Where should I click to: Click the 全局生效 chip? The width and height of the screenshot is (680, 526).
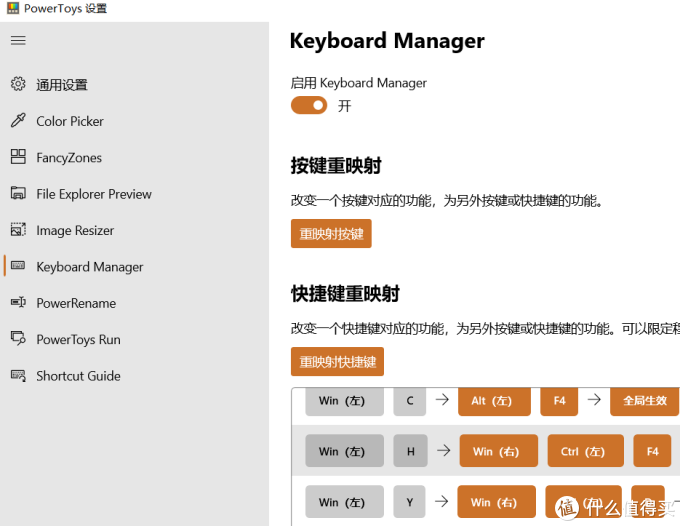pos(644,401)
